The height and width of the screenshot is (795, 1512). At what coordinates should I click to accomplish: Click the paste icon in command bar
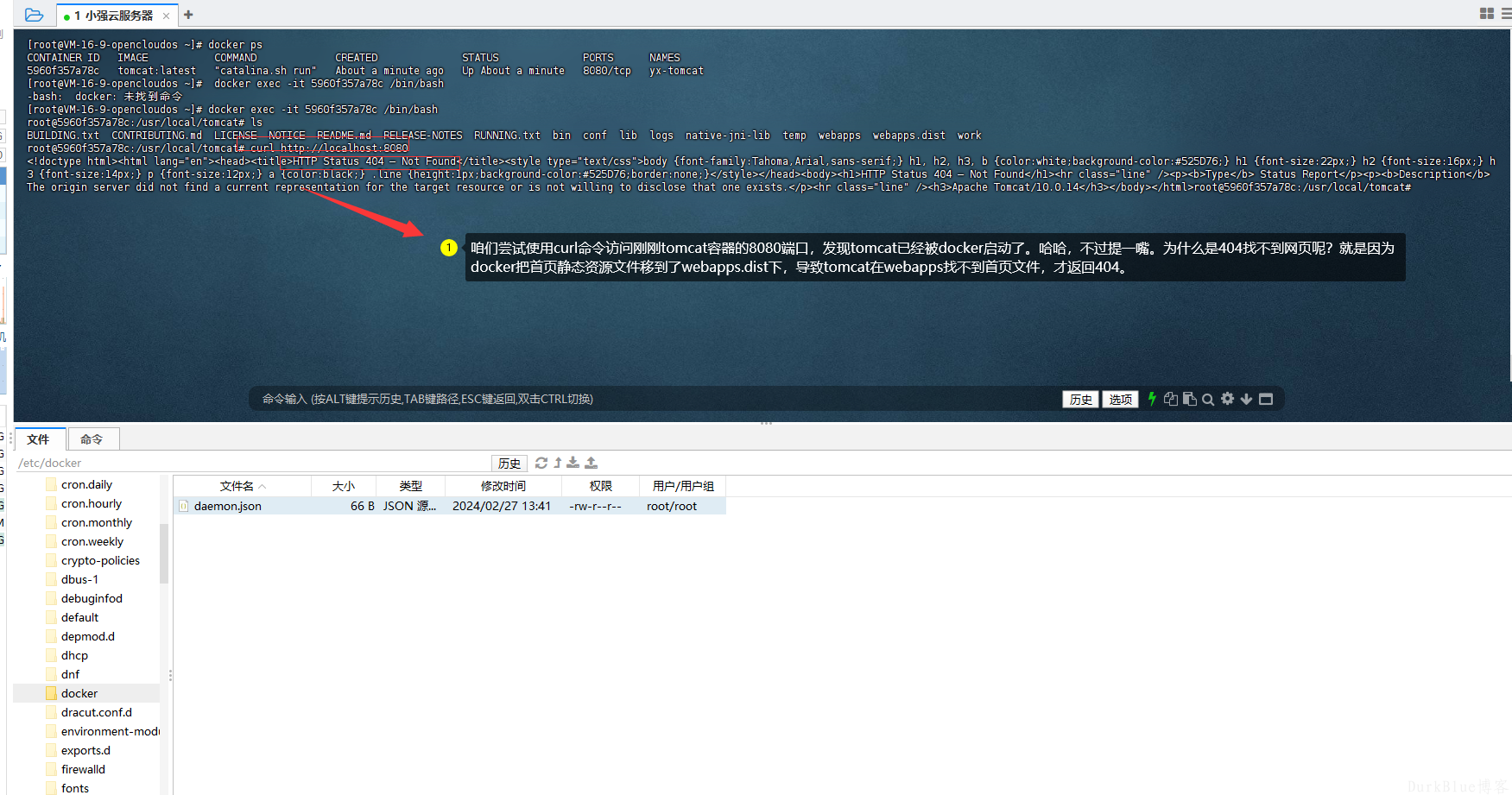(x=1190, y=399)
